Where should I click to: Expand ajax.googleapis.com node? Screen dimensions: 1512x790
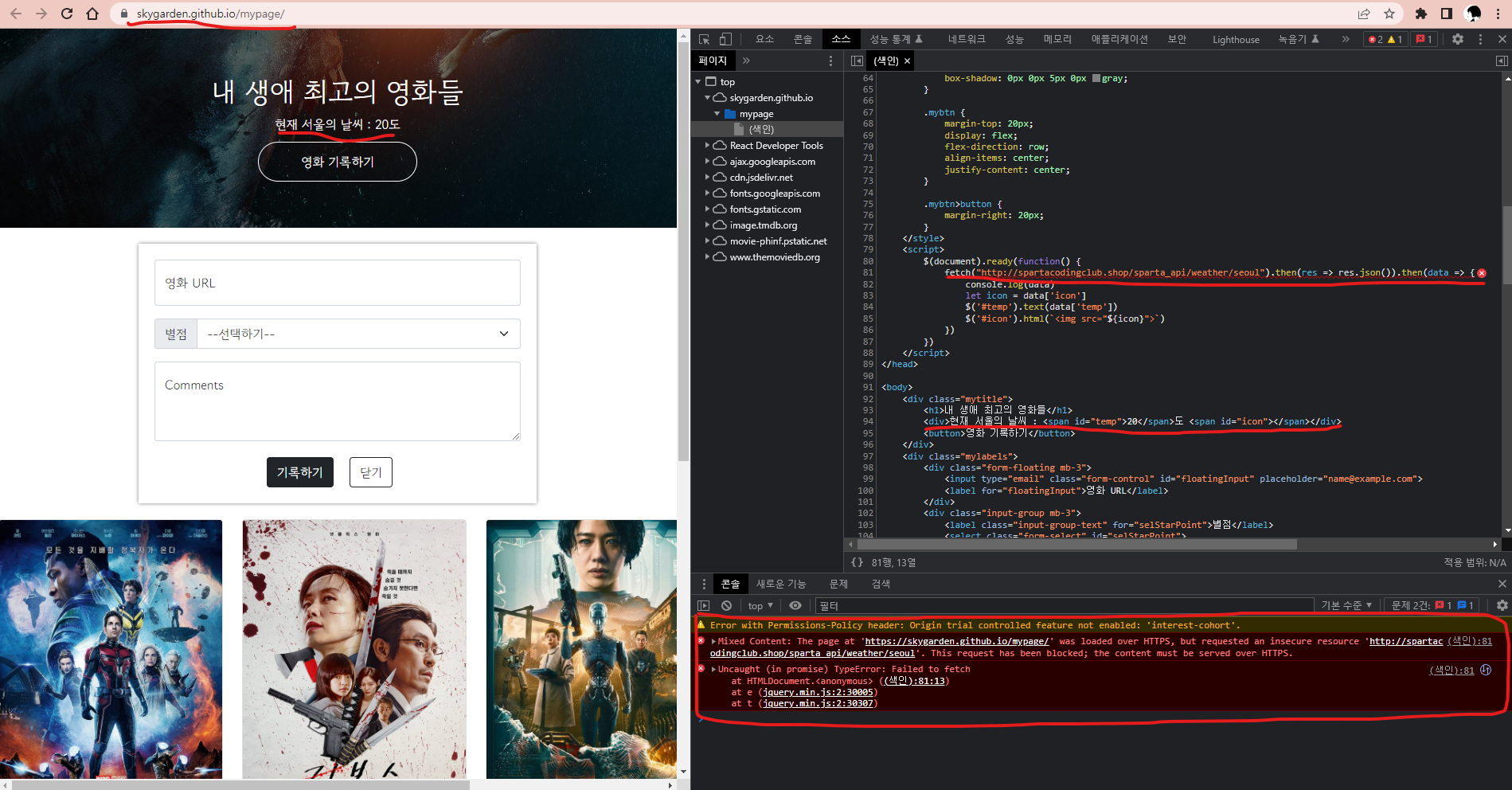click(x=707, y=161)
